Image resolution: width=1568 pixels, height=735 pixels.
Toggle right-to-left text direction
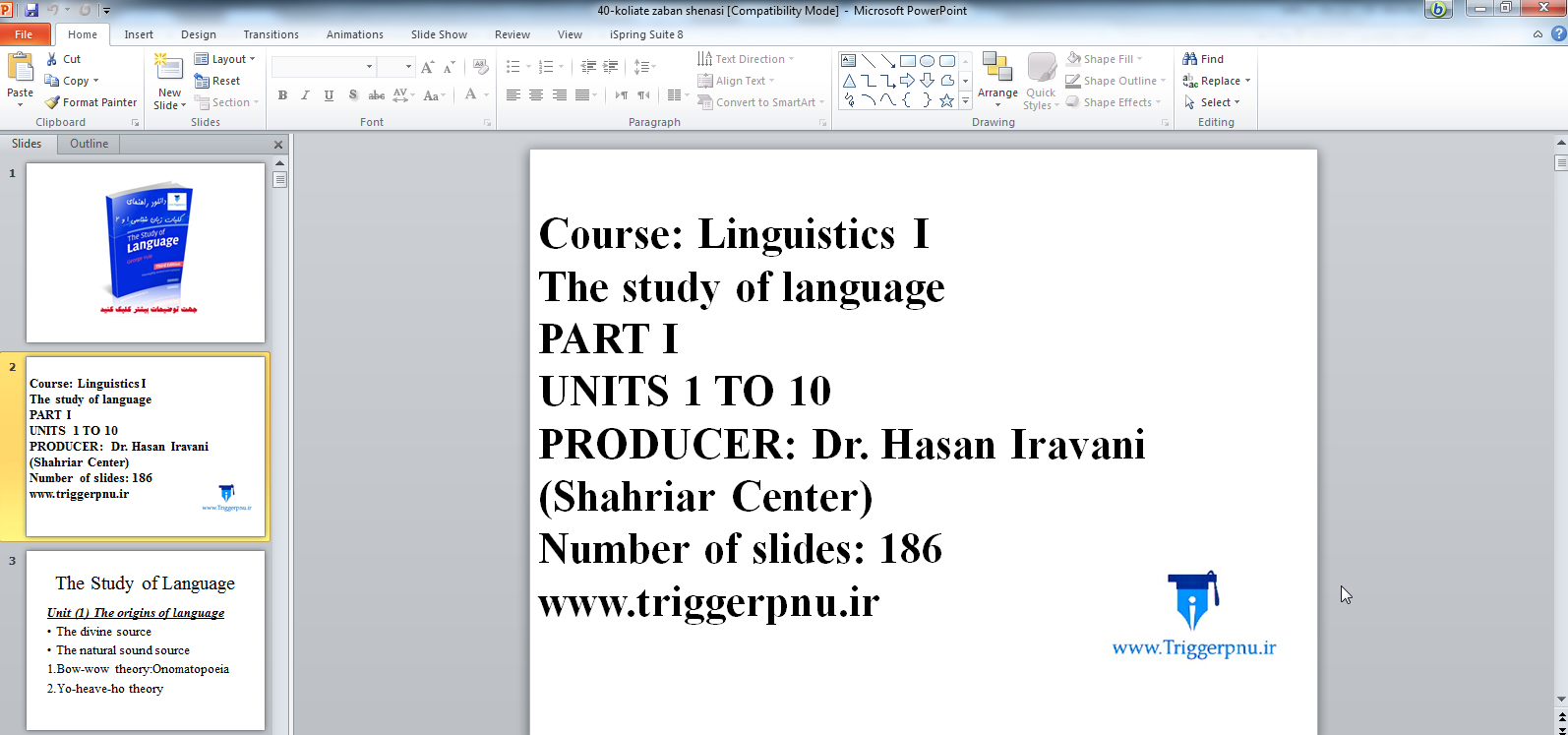(x=643, y=95)
